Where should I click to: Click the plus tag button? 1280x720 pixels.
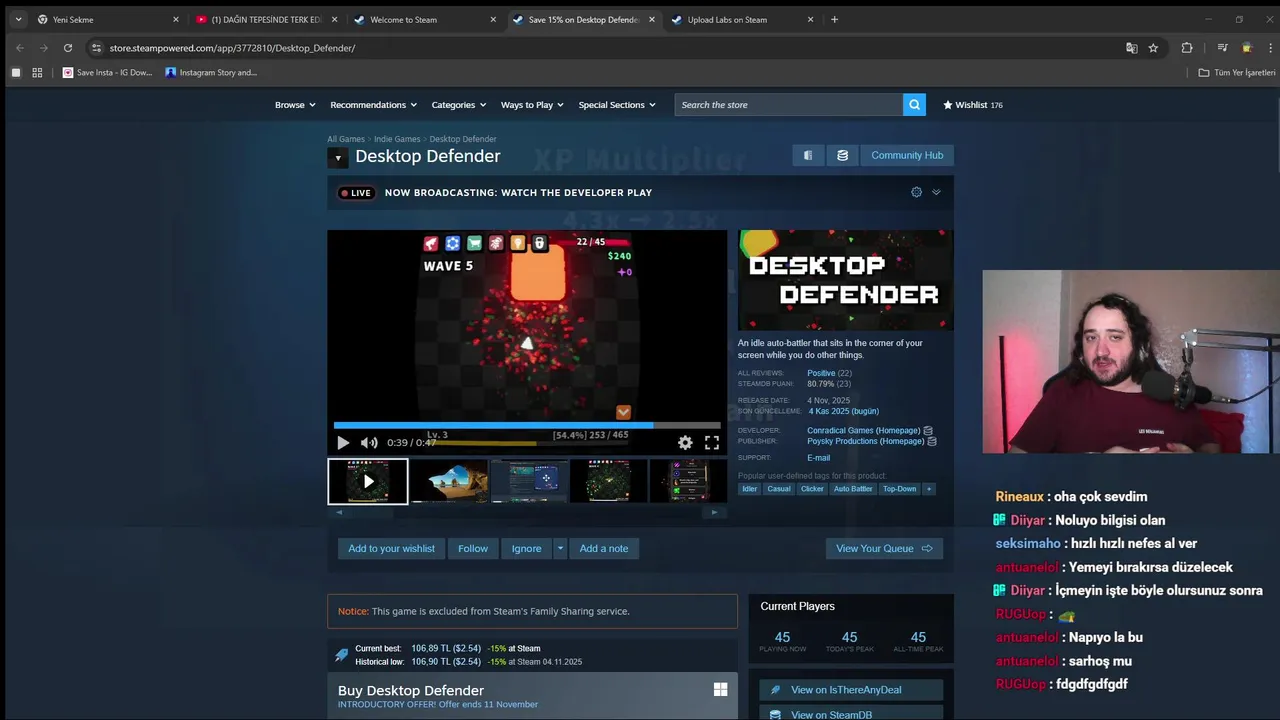click(x=928, y=488)
